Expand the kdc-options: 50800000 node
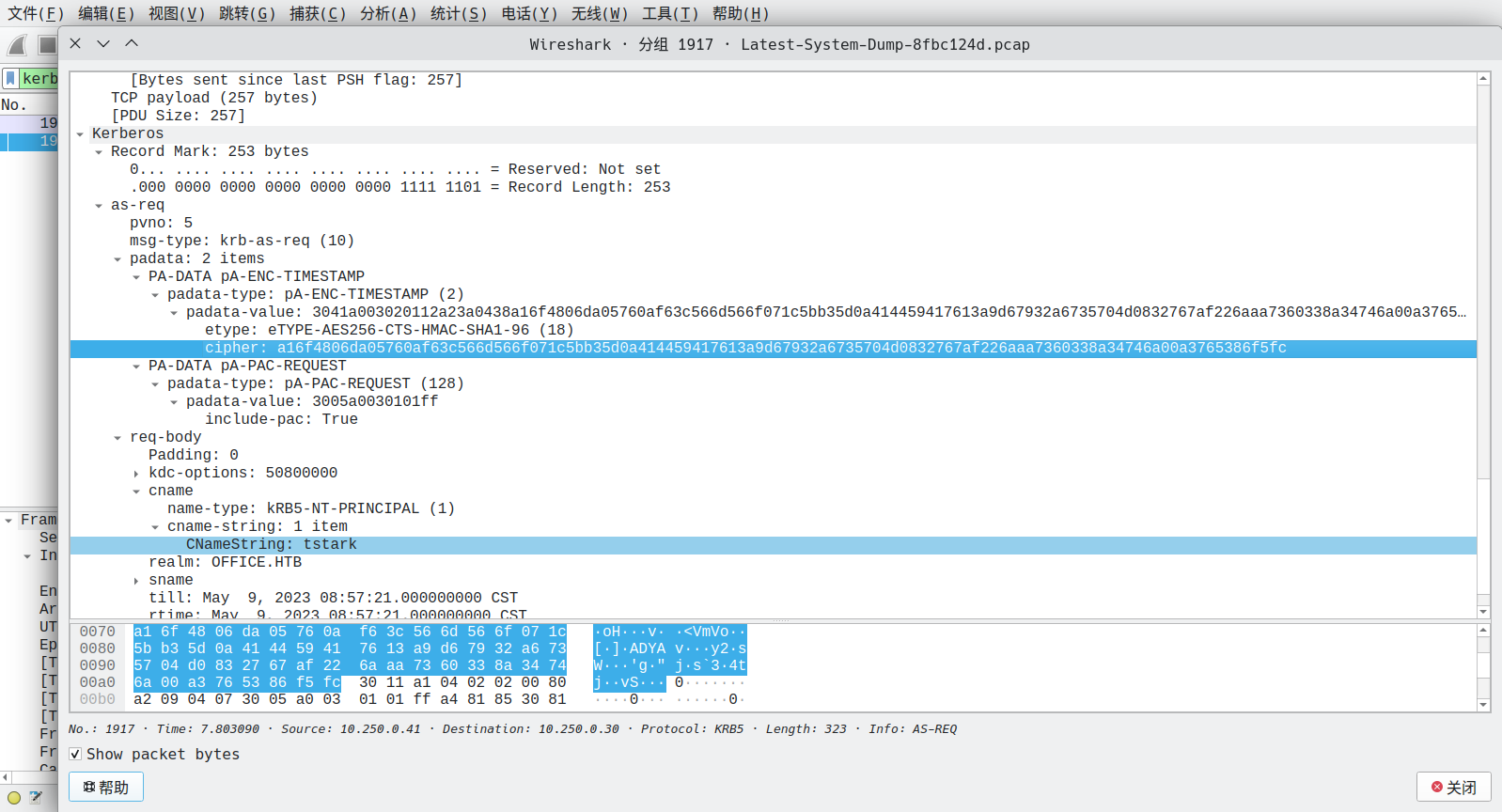The height and width of the screenshot is (812, 1502). pyautogui.click(x=137, y=474)
